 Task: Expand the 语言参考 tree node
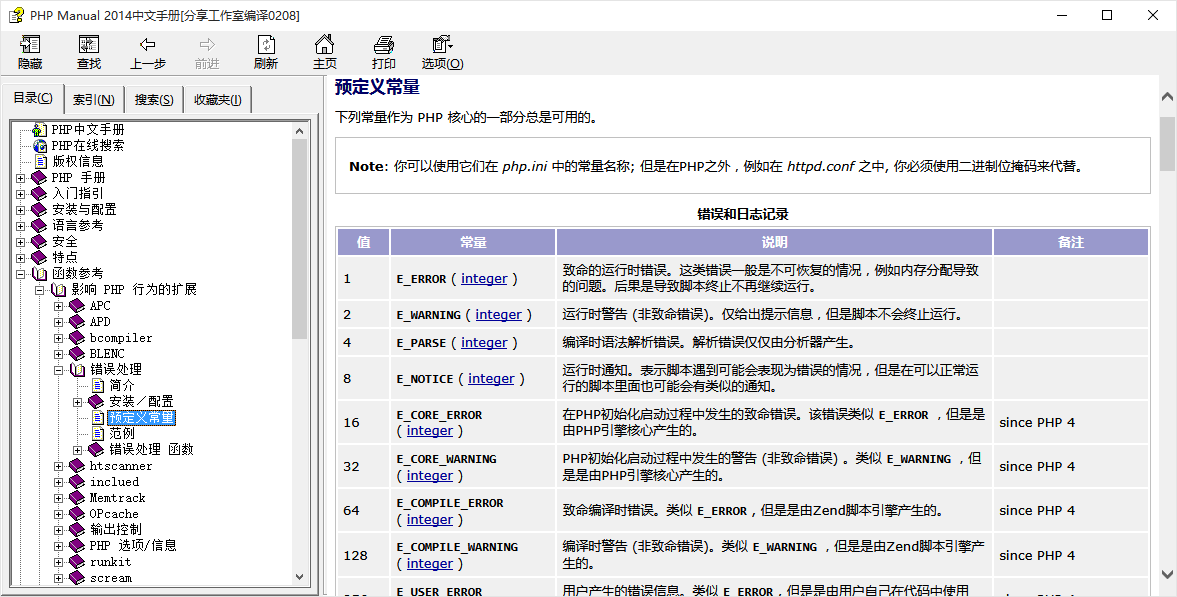pos(20,226)
